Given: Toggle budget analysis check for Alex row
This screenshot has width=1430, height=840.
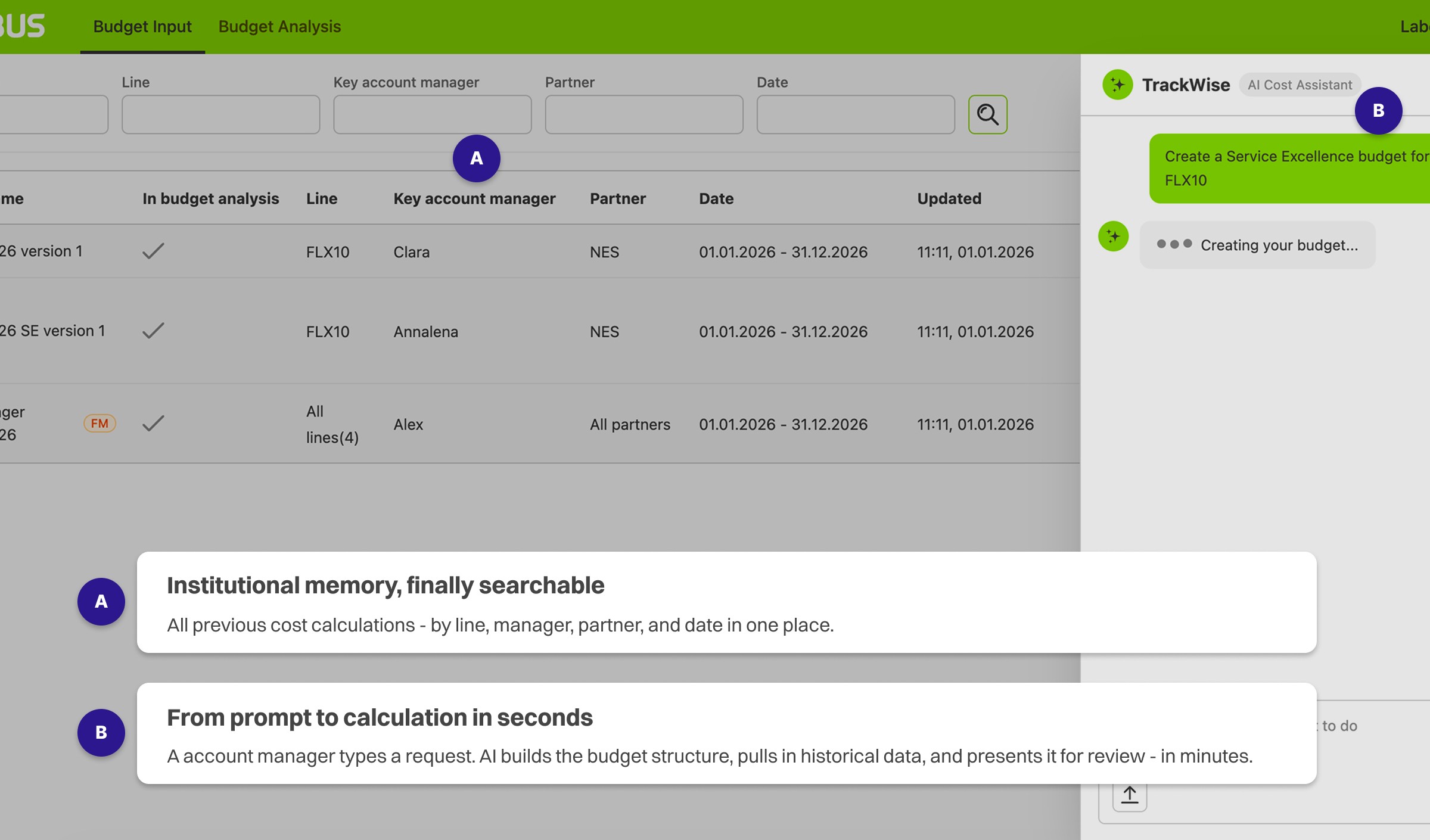Looking at the screenshot, I should point(153,424).
